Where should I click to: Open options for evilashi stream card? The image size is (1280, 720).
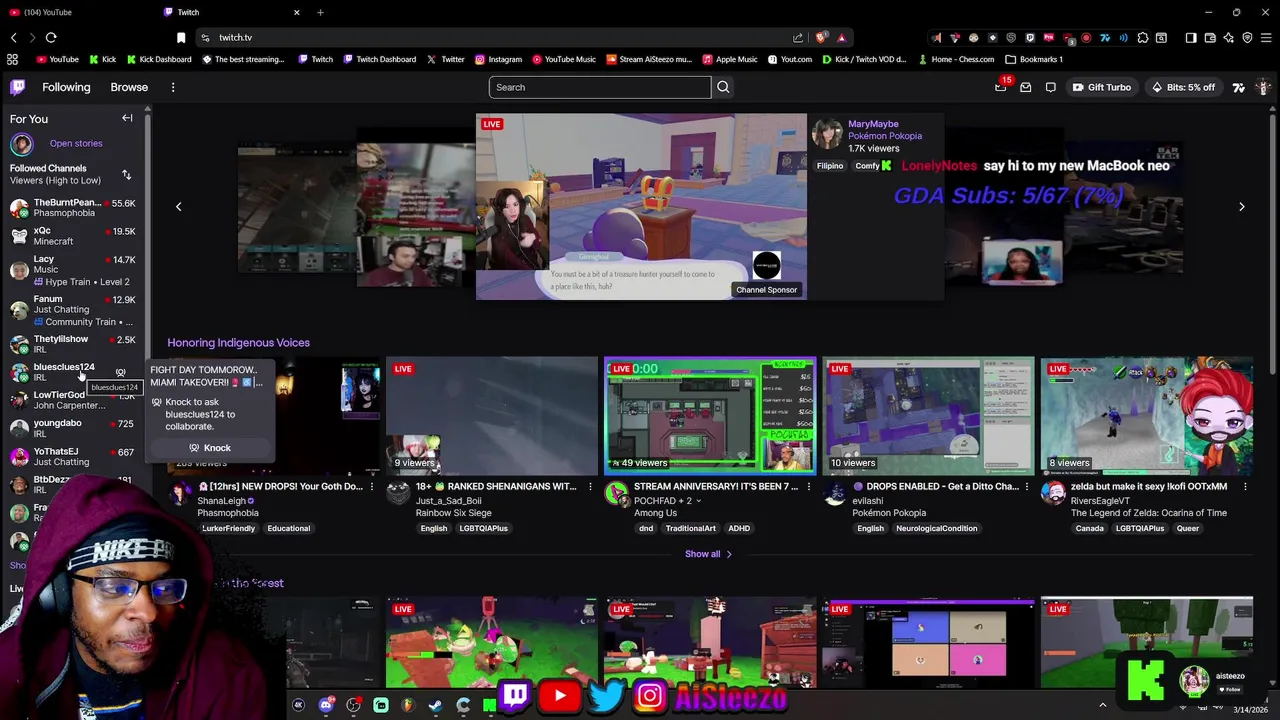coord(1027,487)
